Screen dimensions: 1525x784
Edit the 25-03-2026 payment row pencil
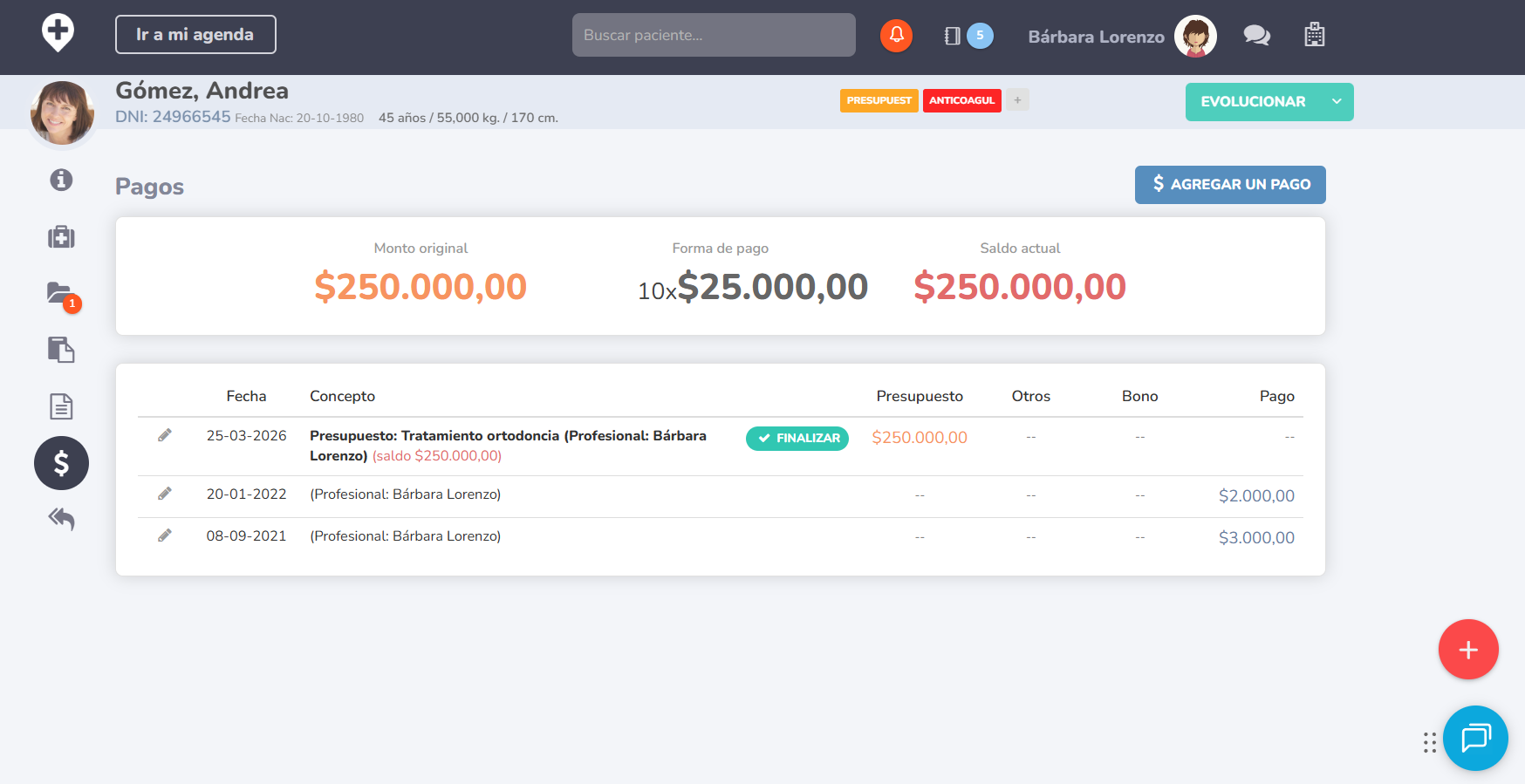[164, 435]
